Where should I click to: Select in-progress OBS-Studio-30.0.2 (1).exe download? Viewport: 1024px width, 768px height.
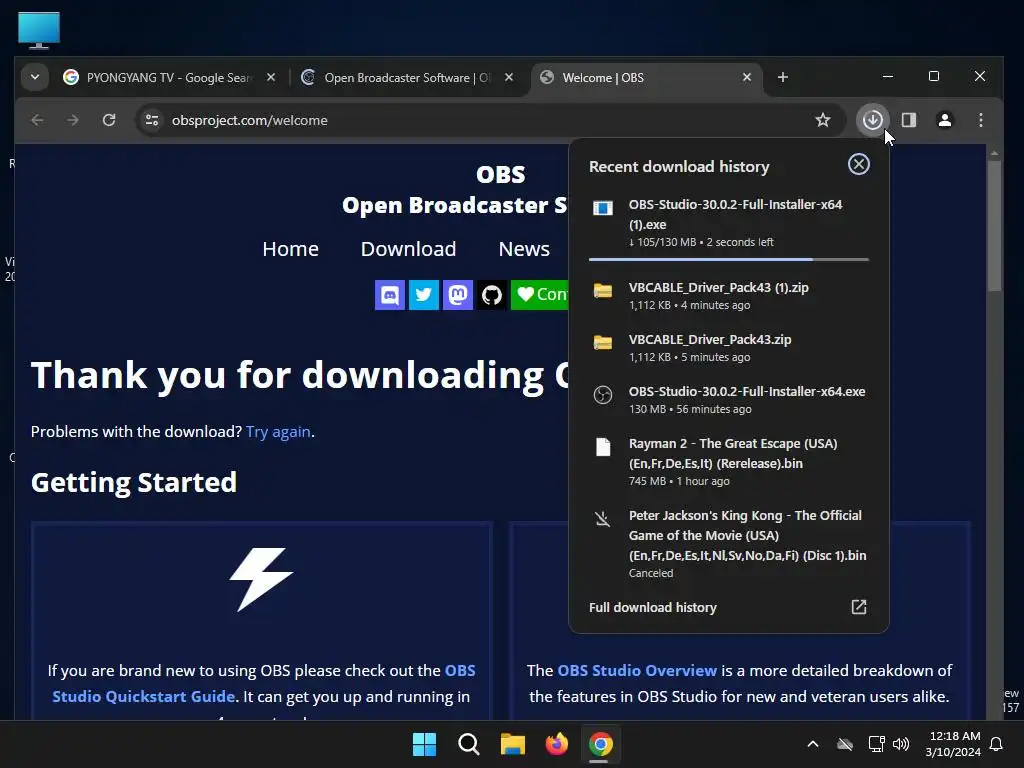coord(729,223)
